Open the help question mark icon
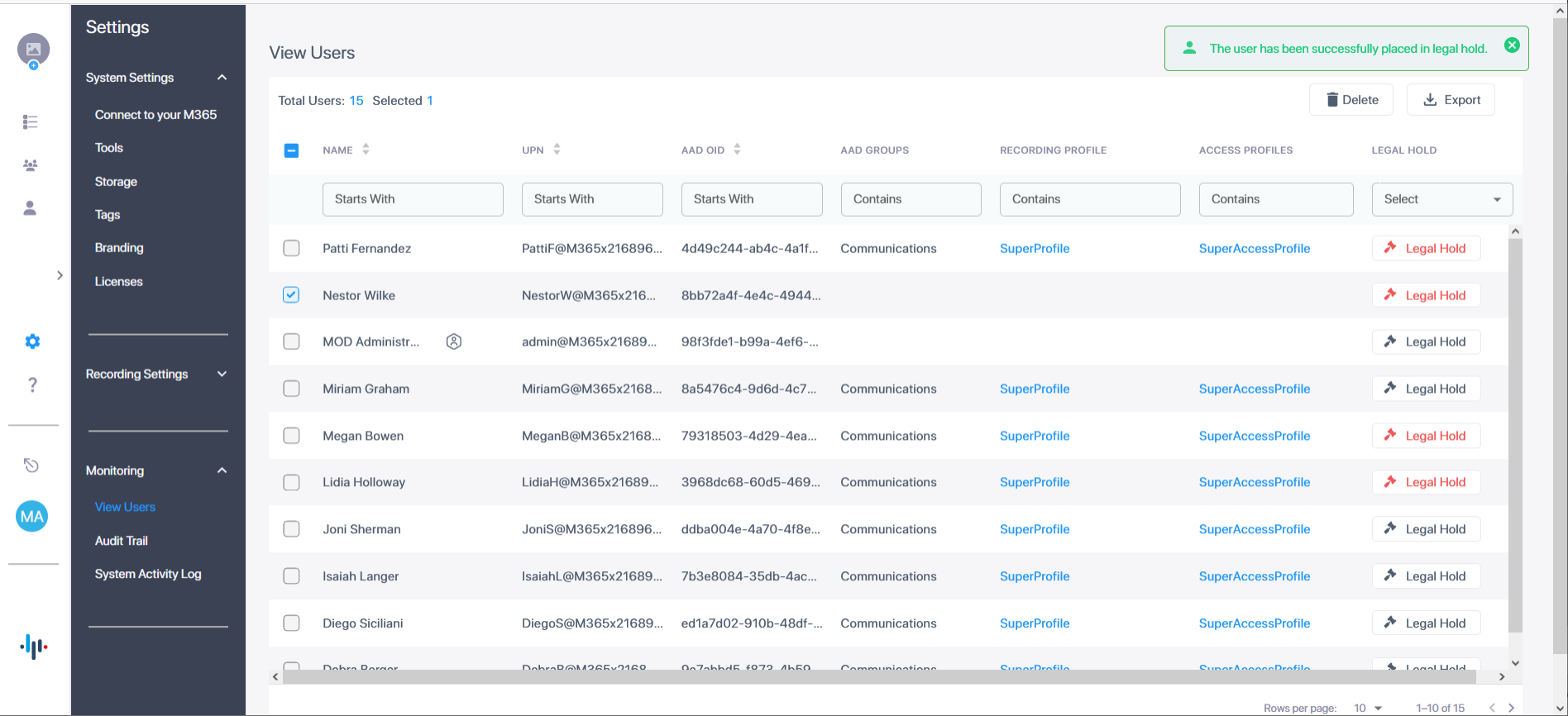The width and height of the screenshot is (1568, 716). click(x=32, y=384)
